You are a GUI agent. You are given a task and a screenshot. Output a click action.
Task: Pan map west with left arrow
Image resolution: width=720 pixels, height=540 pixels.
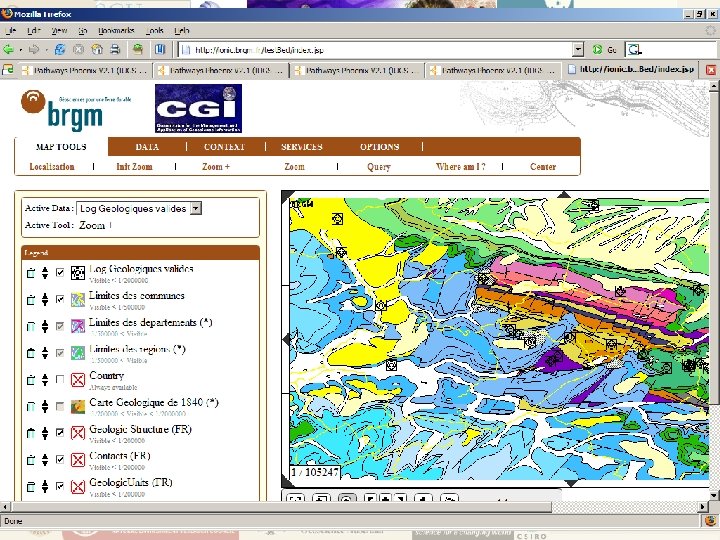tap(286, 339)
